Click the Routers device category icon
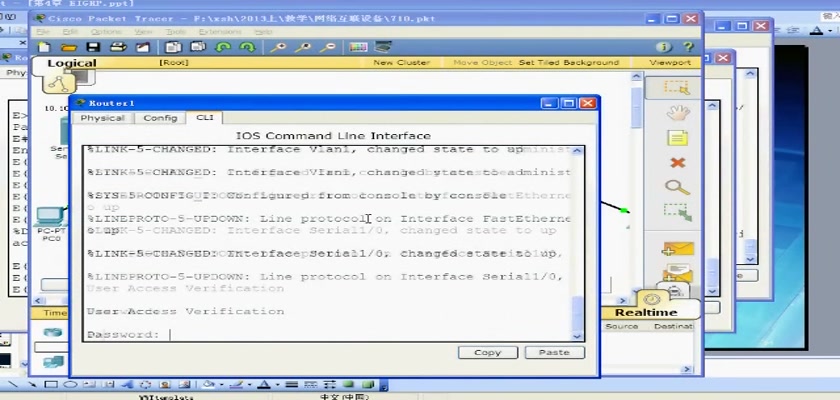 (53, 333)
